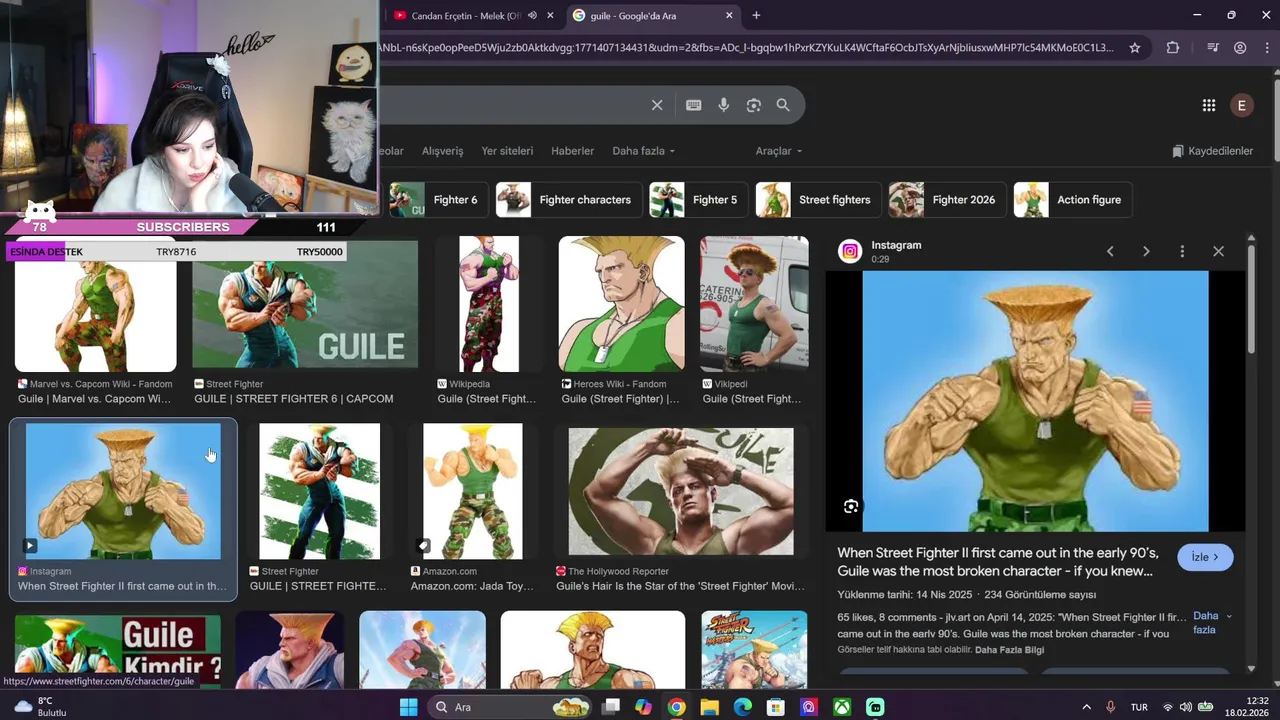
Task: Expand the Araçlar dropdown
Action: 779,151
